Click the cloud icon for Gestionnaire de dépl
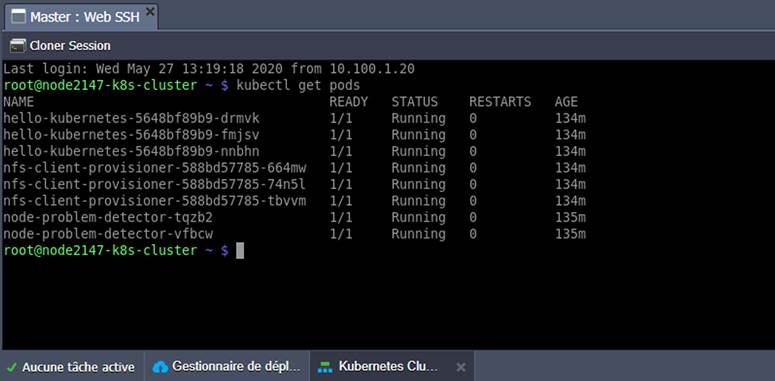Screen dimensions: 775x381 click(x=160, y=367)
